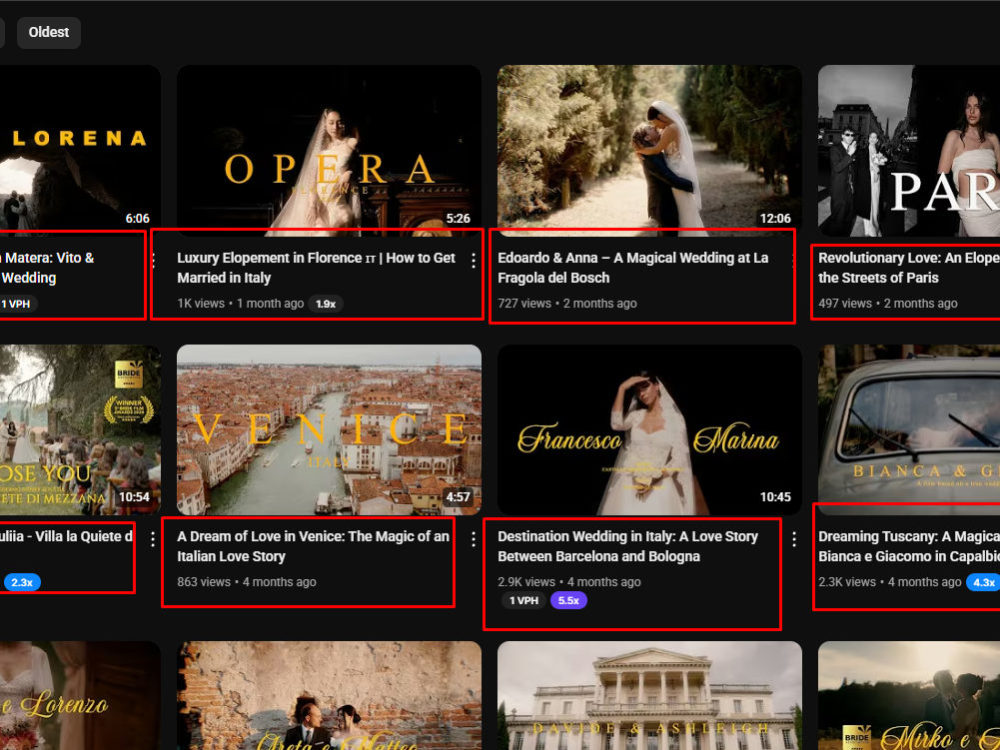Open the Davide & Ashleigh villa thumbnail

tap(649, 696)
